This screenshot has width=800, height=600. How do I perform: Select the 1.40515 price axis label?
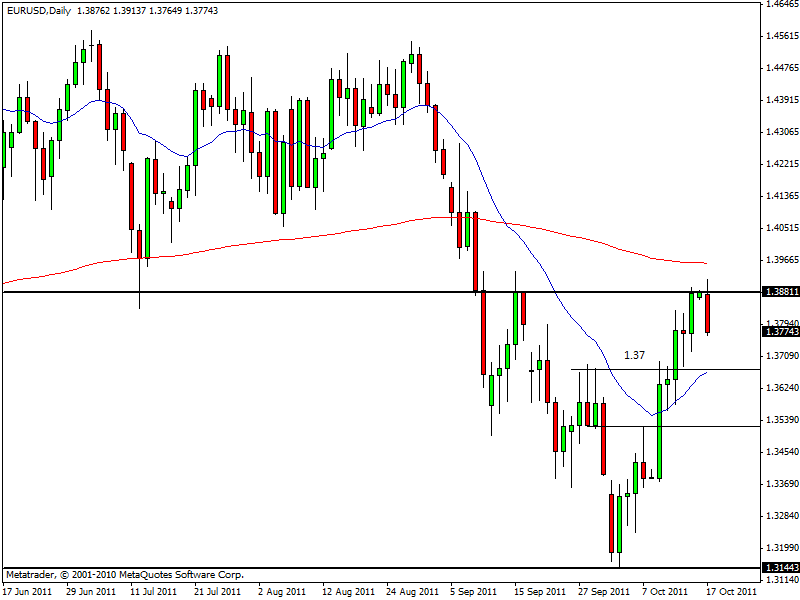(780, 228)
